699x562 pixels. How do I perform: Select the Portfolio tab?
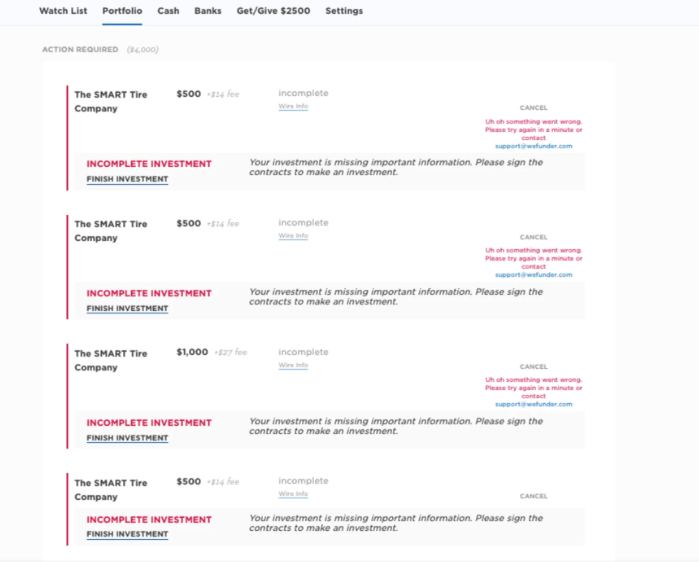(x=122, y=11)
